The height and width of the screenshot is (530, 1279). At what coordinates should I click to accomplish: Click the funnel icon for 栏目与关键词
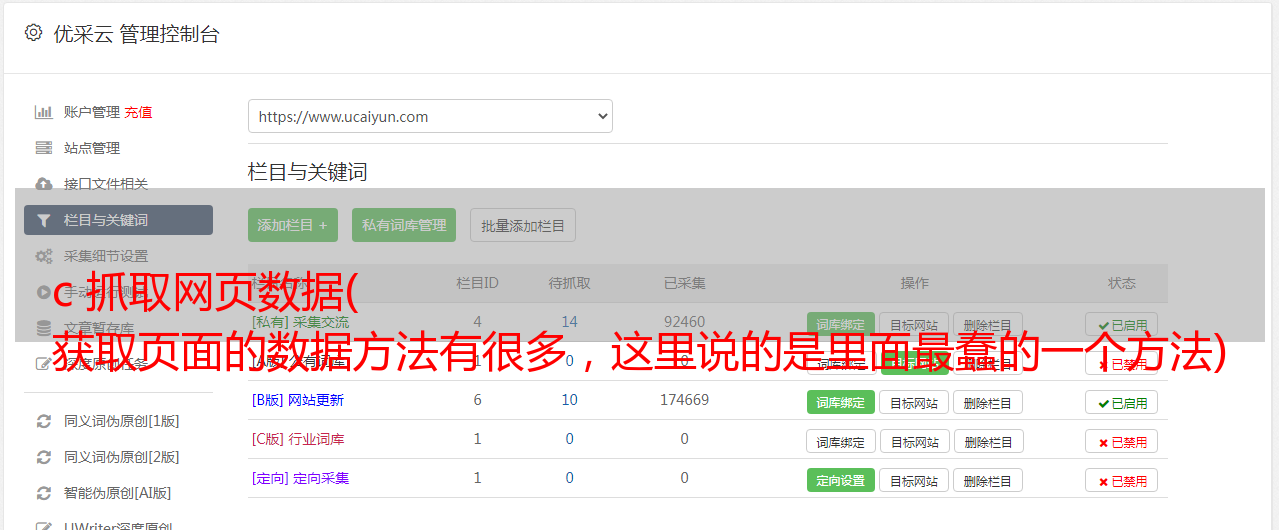pos(44,220)
